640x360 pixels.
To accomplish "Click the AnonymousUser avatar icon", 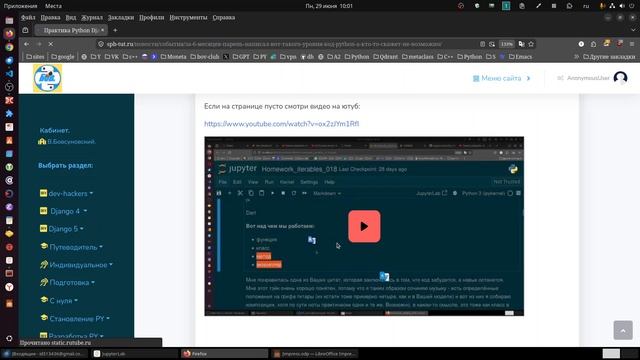I will [x=620, y=78].
